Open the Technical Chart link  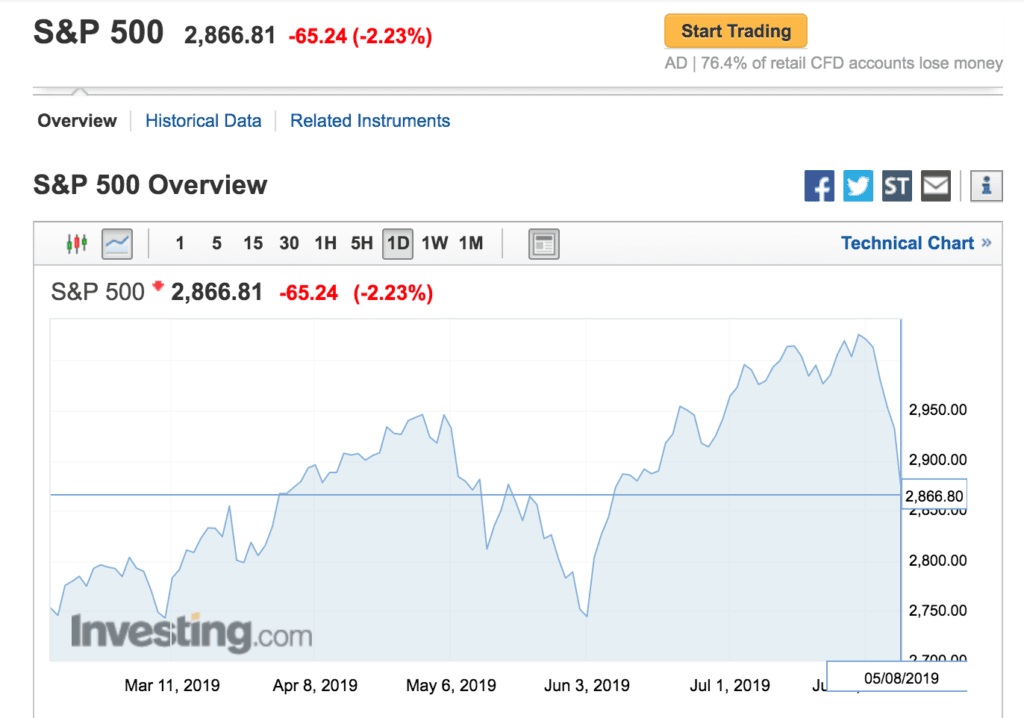coord(916,244)
